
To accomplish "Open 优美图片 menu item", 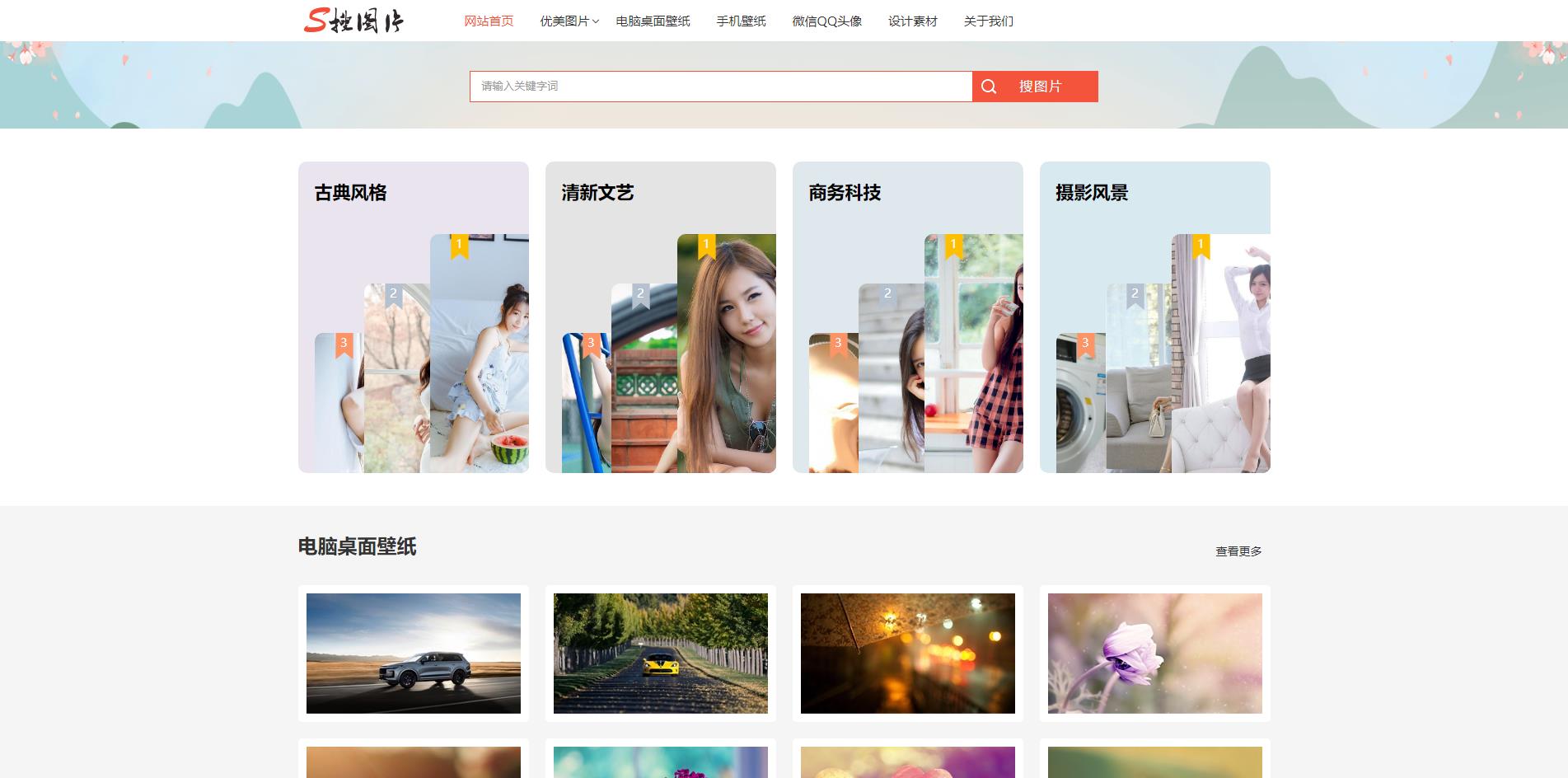I will [564, 21].
